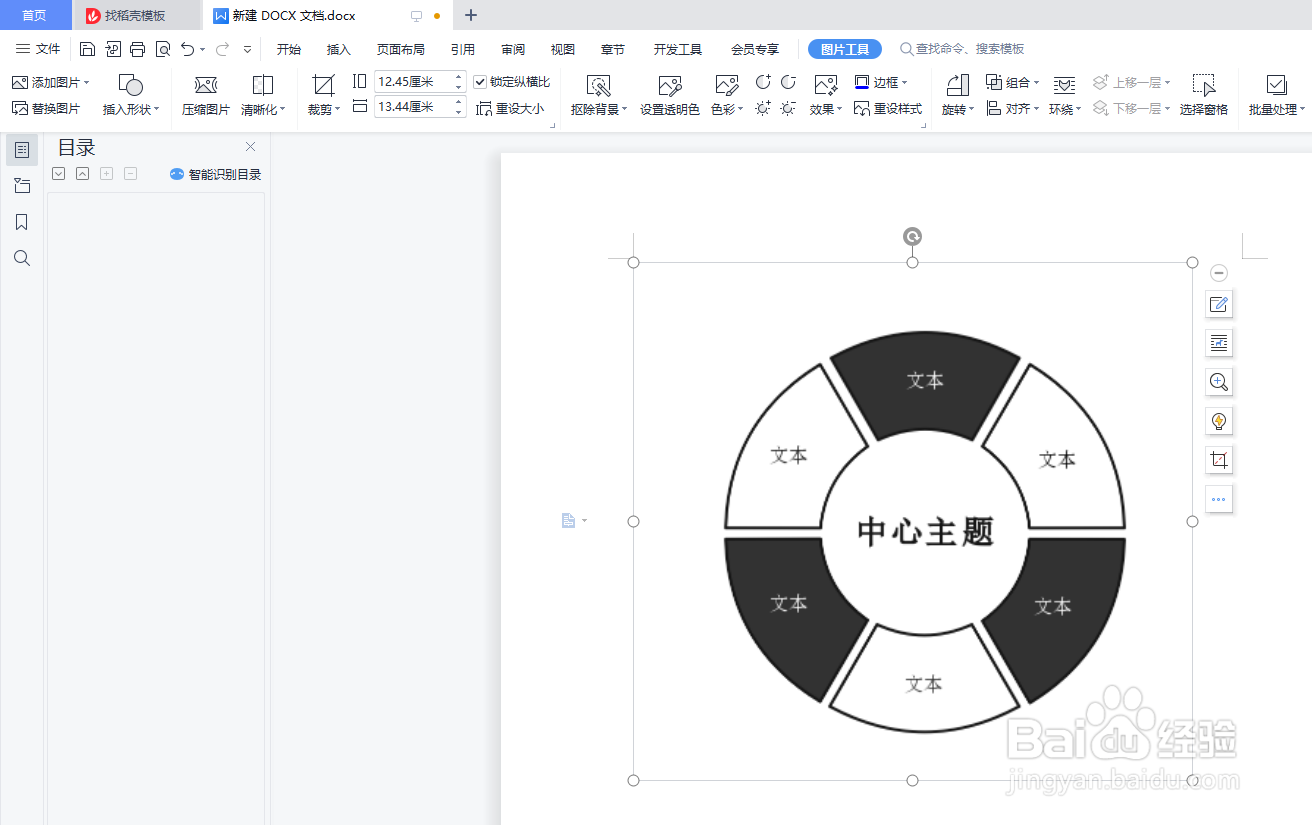Viewport: 1312px width, 825px height.
Task: Click the Redo arrow icon
Action: click(x=222, y=49)
